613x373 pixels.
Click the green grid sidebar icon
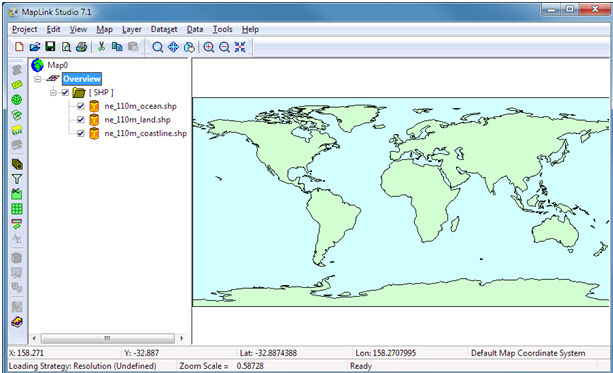(x=16, y=209)
